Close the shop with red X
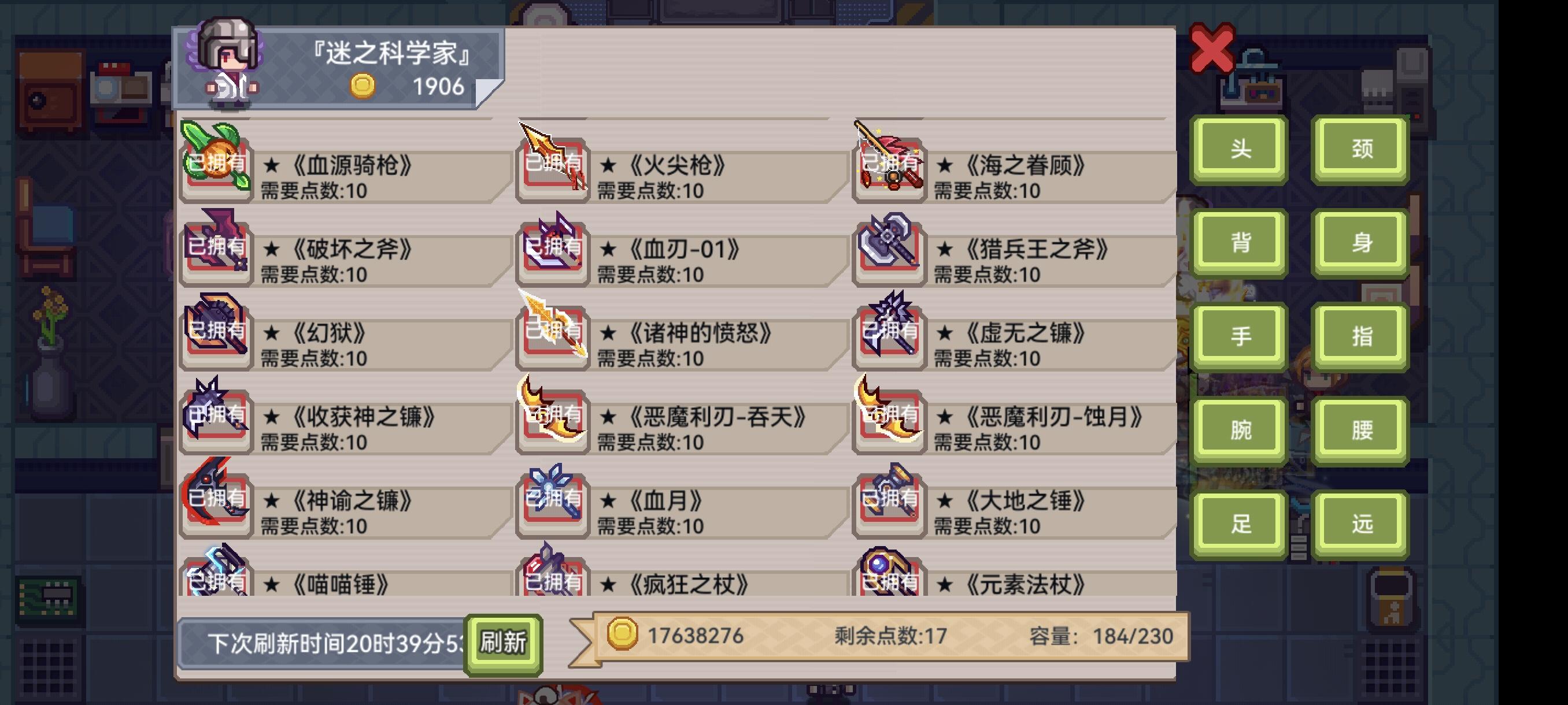This screenshot has height=705, width=1568. click(x=1211, y=48)
